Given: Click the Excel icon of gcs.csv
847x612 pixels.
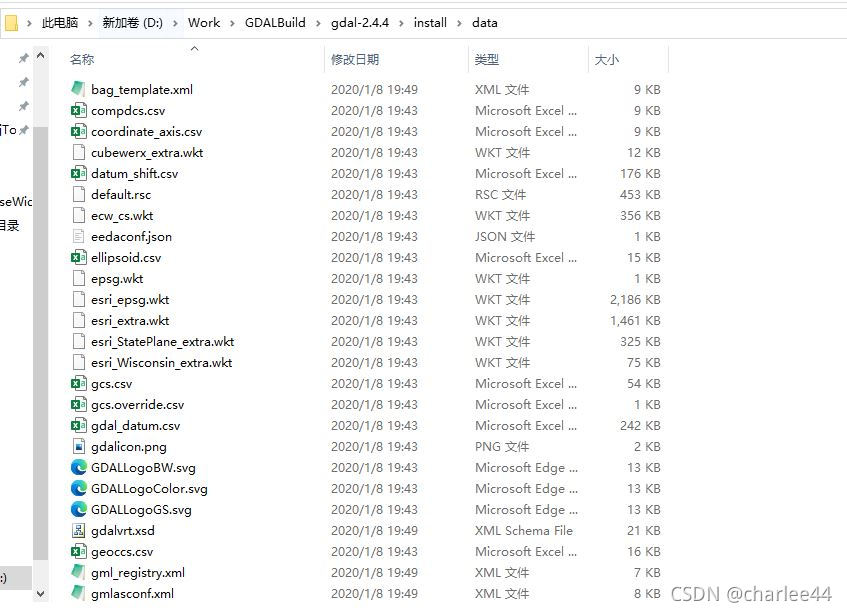Looking at the screenshot, I should click(x=78, y=384).
